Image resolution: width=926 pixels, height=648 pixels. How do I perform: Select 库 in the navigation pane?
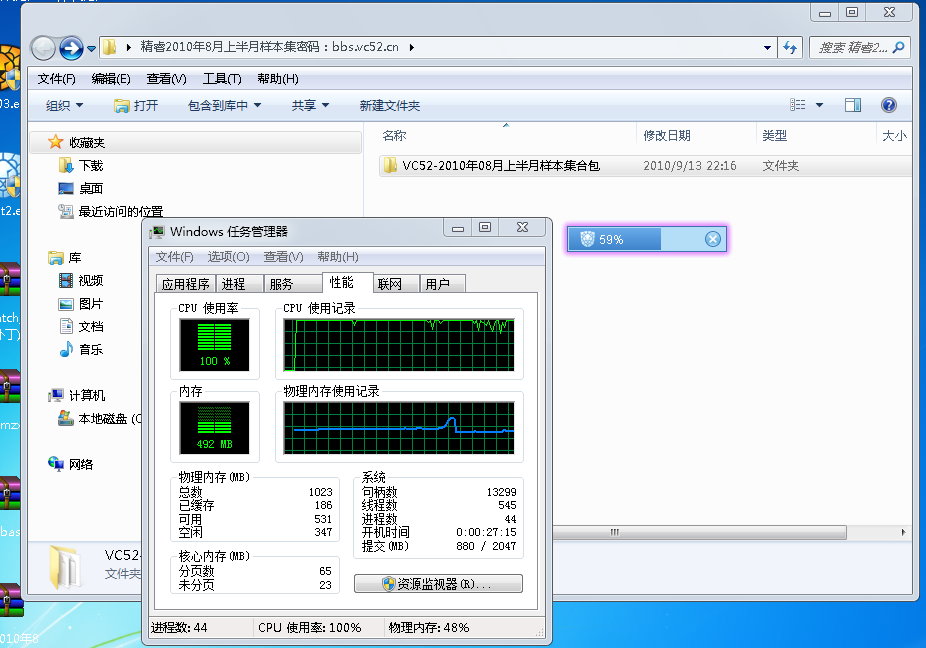75,258
